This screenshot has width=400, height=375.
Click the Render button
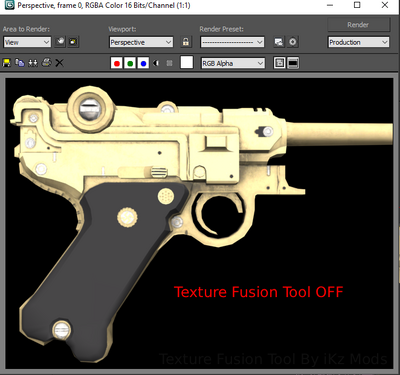click(x=358, y=25)
